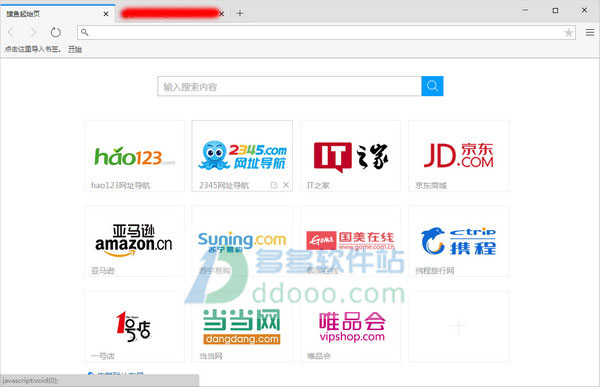Click the IT之家 caption text
Screen dimensions: 600x387
point(318,185)
